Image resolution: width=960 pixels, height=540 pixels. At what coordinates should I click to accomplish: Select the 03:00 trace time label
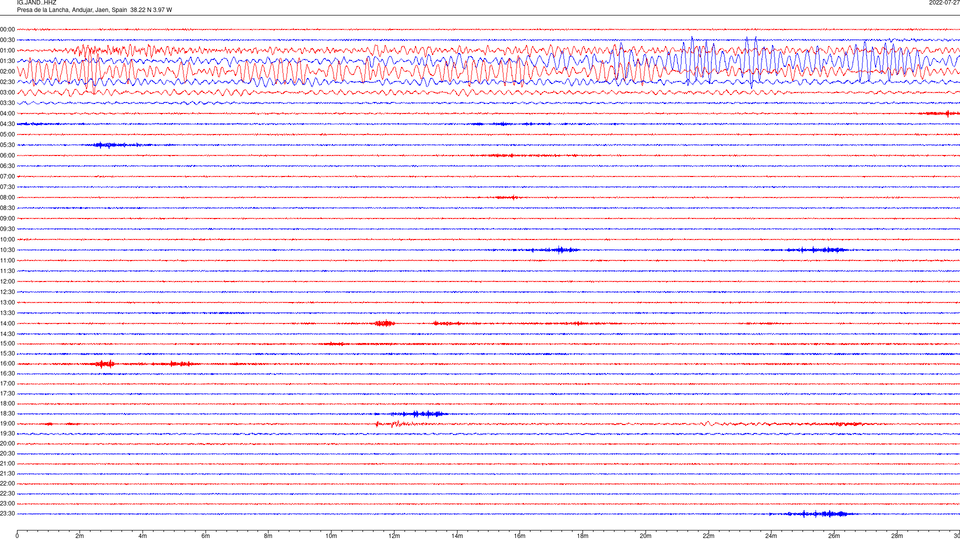pyautogui.click(x=7, y=92)
